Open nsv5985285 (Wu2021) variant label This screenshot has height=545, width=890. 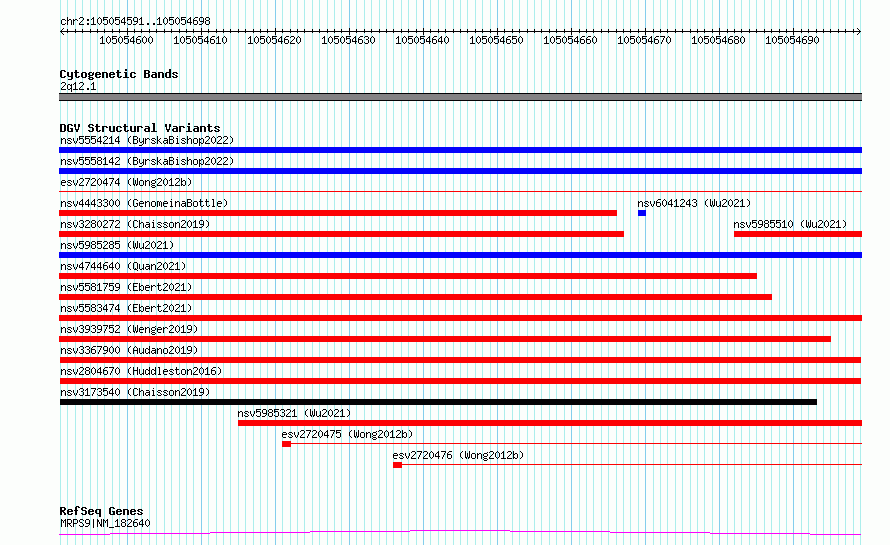[x=117, y=245]
